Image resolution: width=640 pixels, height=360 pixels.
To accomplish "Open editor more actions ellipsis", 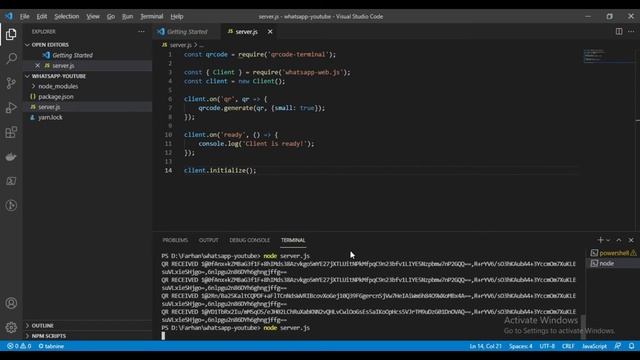I will point(631,31).
